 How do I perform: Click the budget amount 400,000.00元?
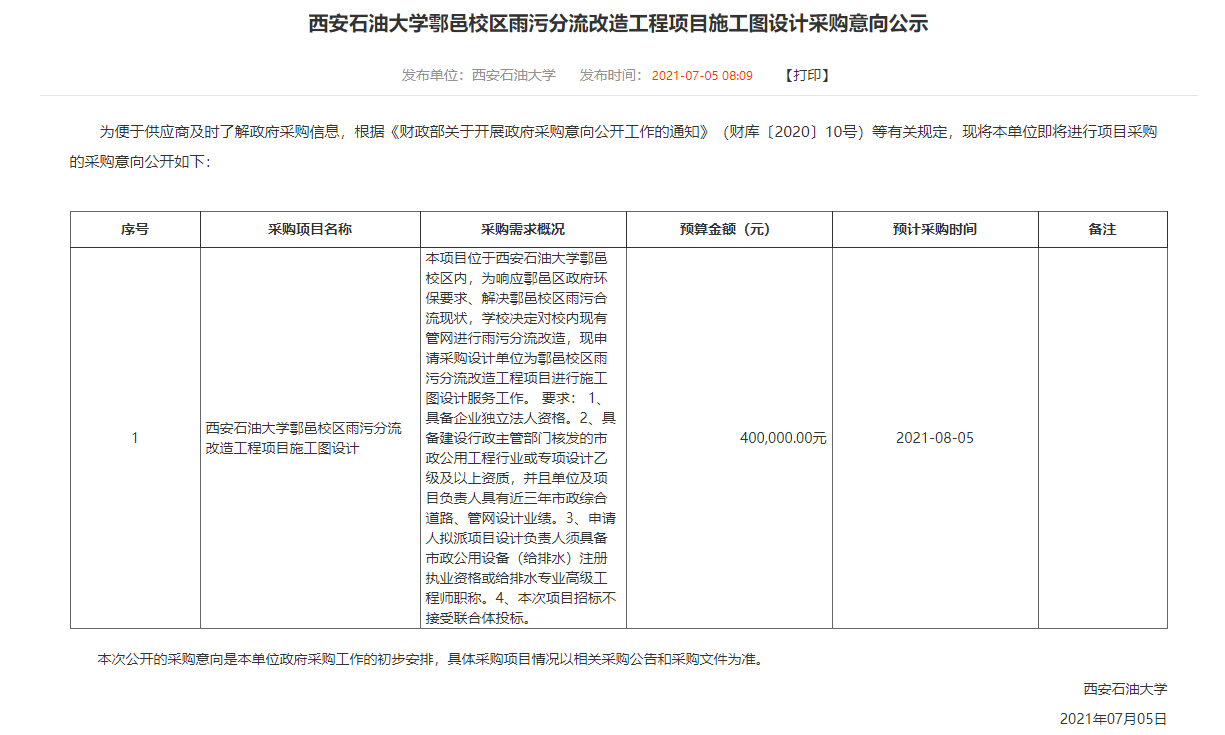(x=783, y=438)
